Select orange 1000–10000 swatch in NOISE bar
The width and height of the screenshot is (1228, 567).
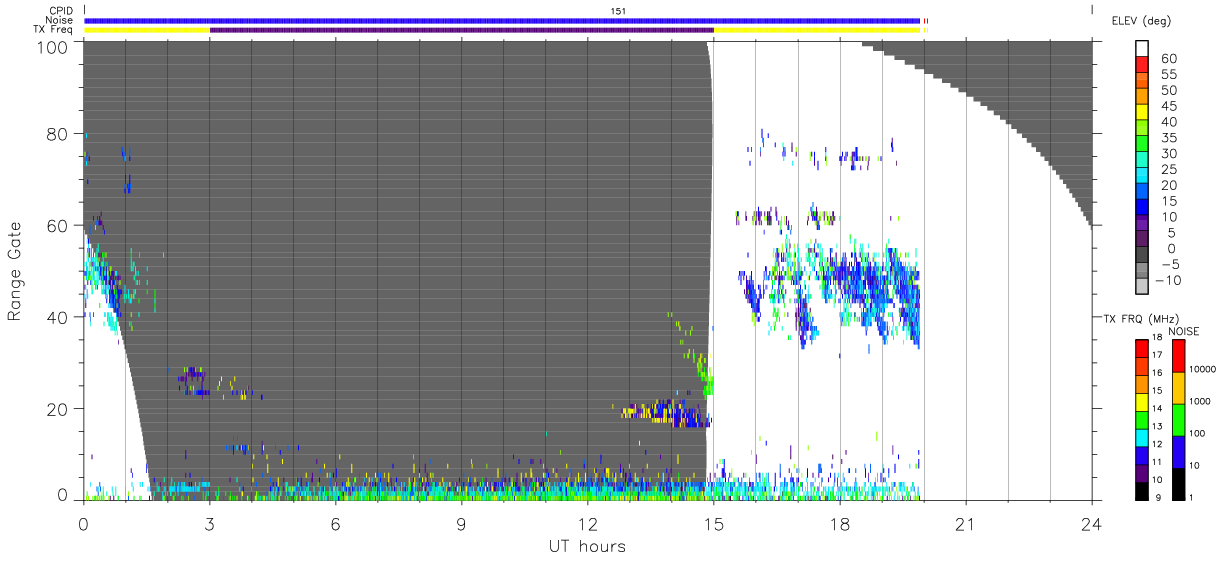1178,388
